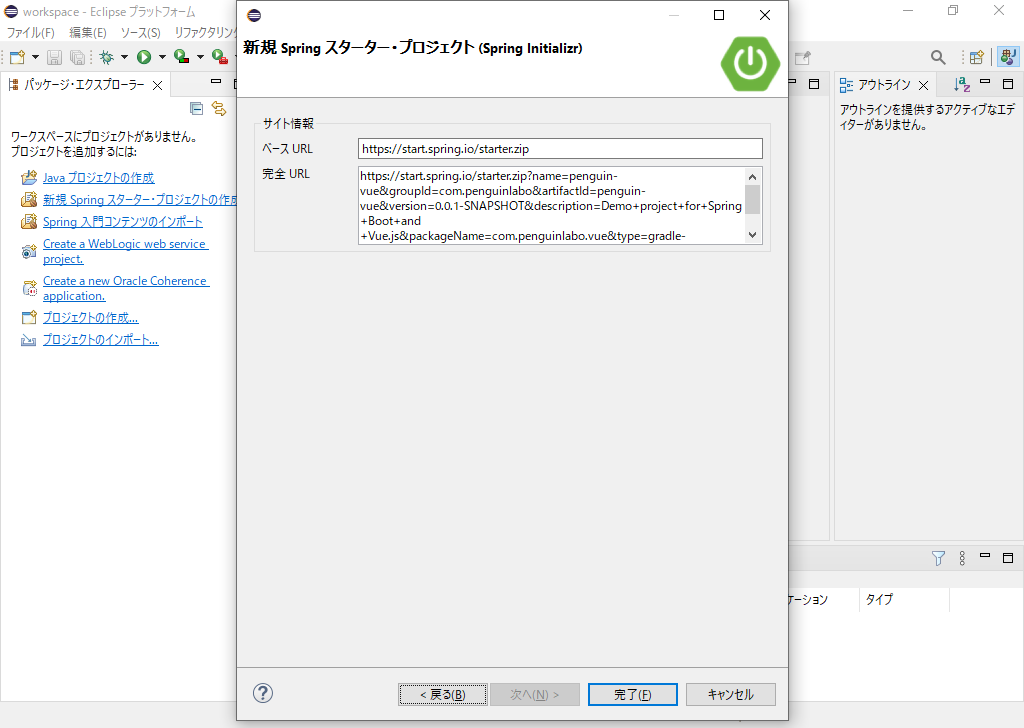Click the 完全 URL scrollbar down arrow
Screen dimensions: 1024x728
752,235
